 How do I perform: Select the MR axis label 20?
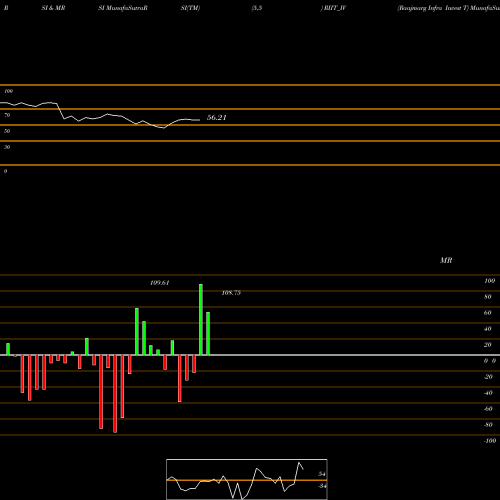click(x=488, y=345)
